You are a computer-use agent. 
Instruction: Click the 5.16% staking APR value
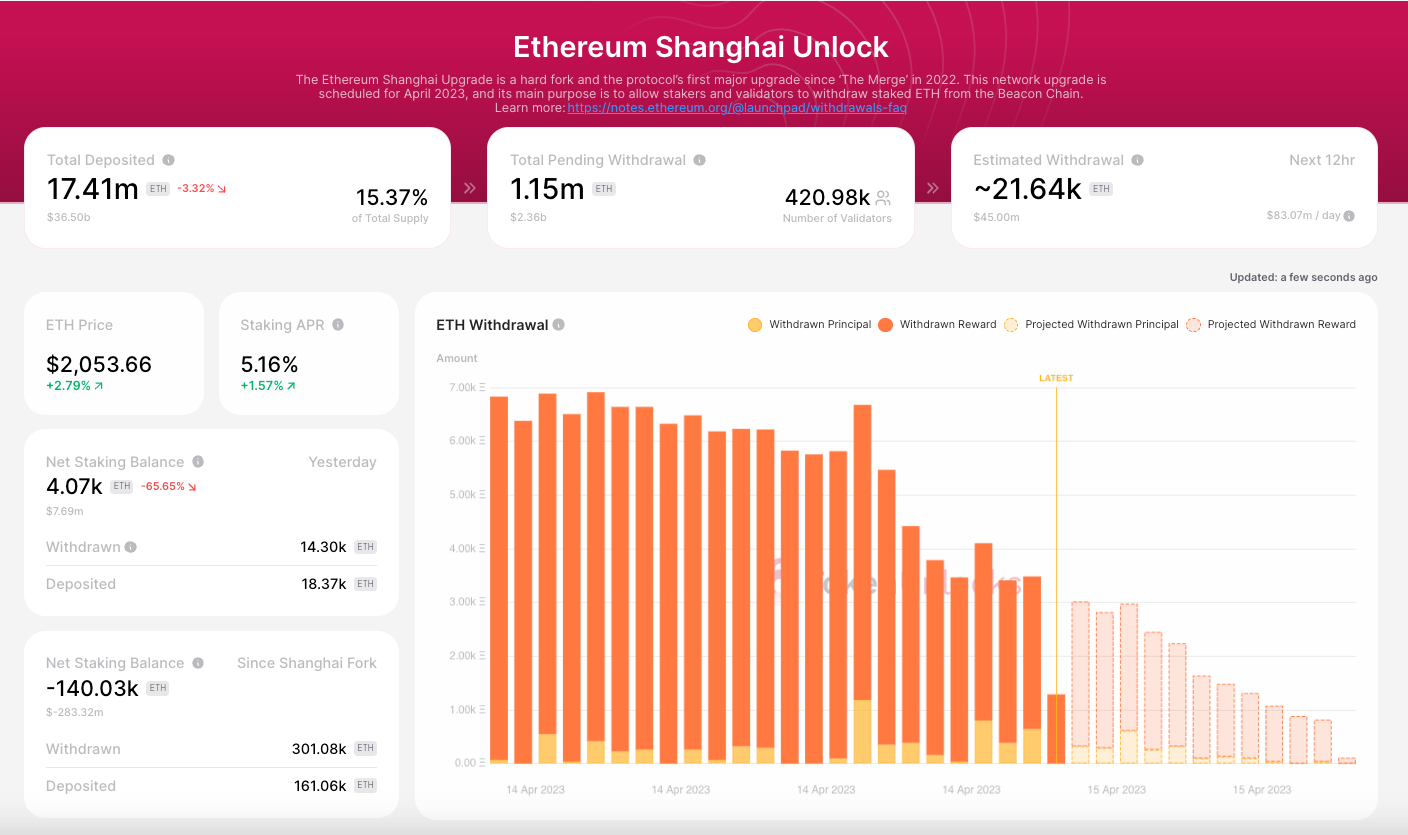(269, 364)
